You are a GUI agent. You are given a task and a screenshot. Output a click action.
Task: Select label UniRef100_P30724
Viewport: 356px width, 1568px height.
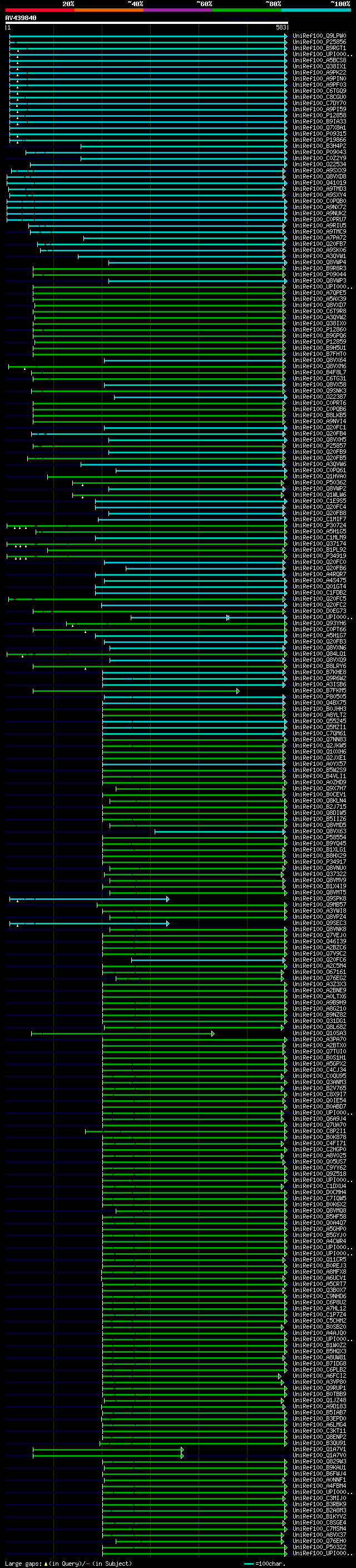coord(319,525)
